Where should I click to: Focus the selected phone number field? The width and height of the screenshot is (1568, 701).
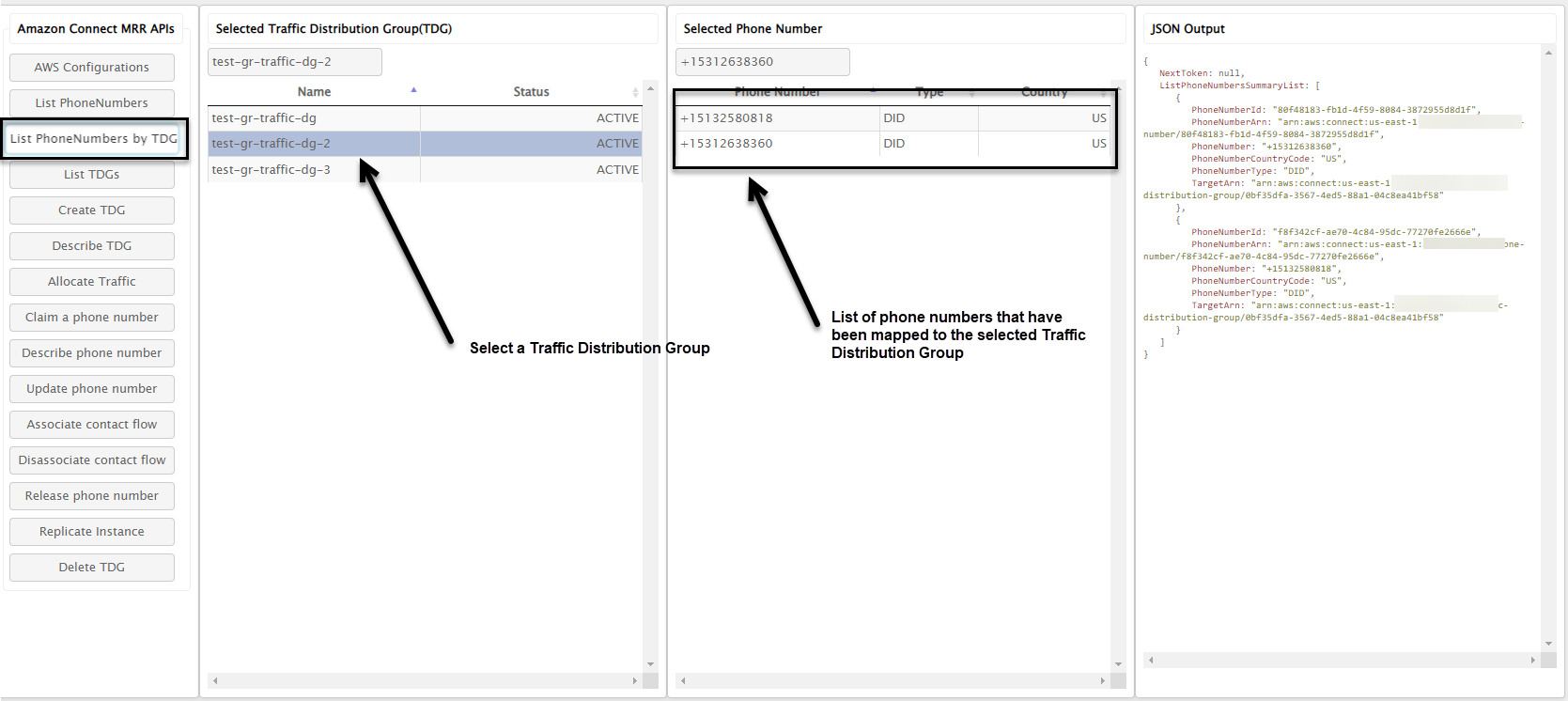[763, 62]
